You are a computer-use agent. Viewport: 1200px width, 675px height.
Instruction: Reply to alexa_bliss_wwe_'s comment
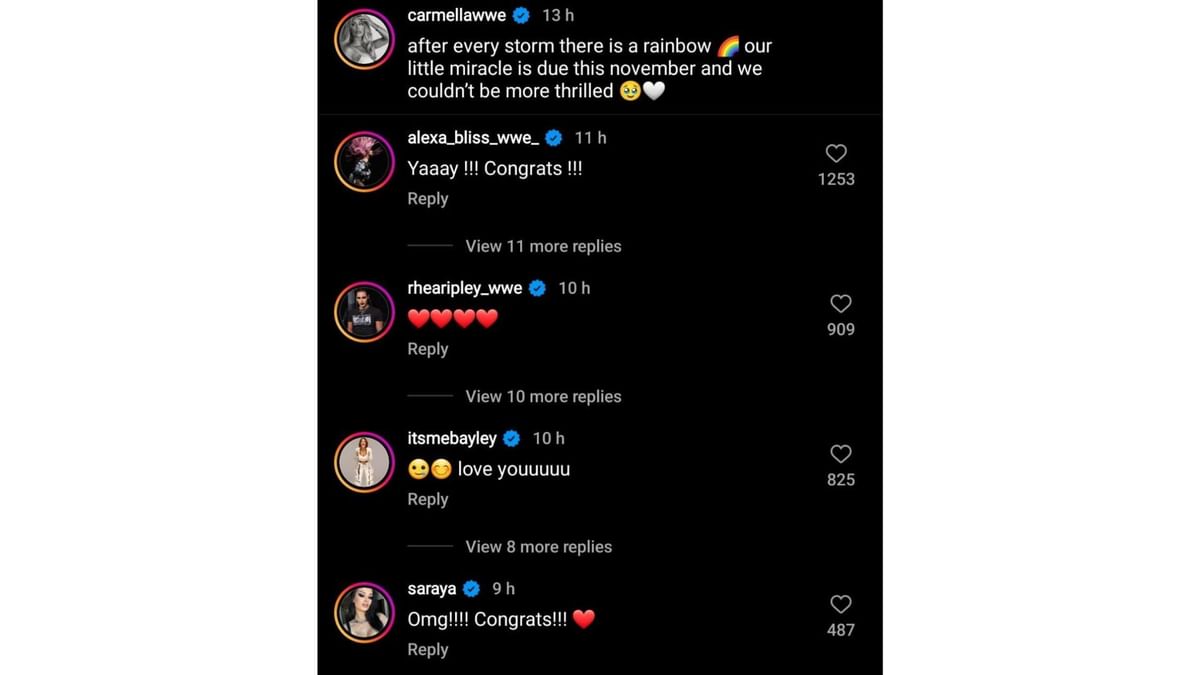[427, 199]
